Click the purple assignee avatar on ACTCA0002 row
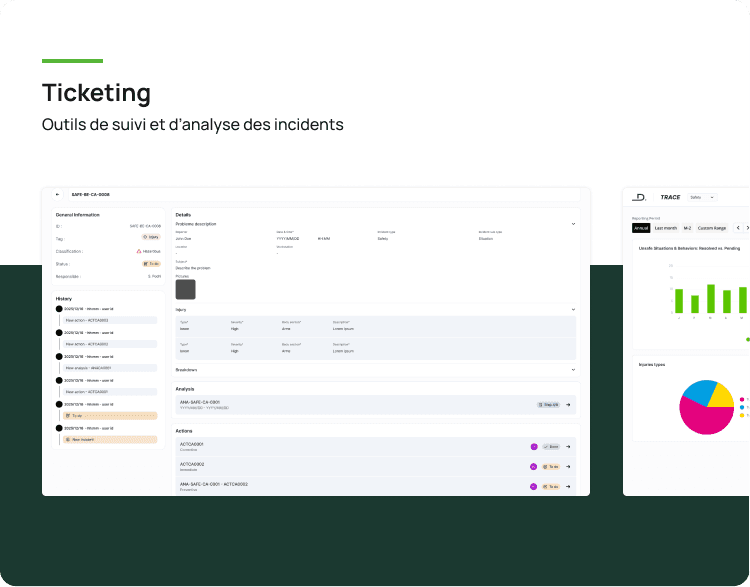The image size is (750, 587). click(534, 466)
